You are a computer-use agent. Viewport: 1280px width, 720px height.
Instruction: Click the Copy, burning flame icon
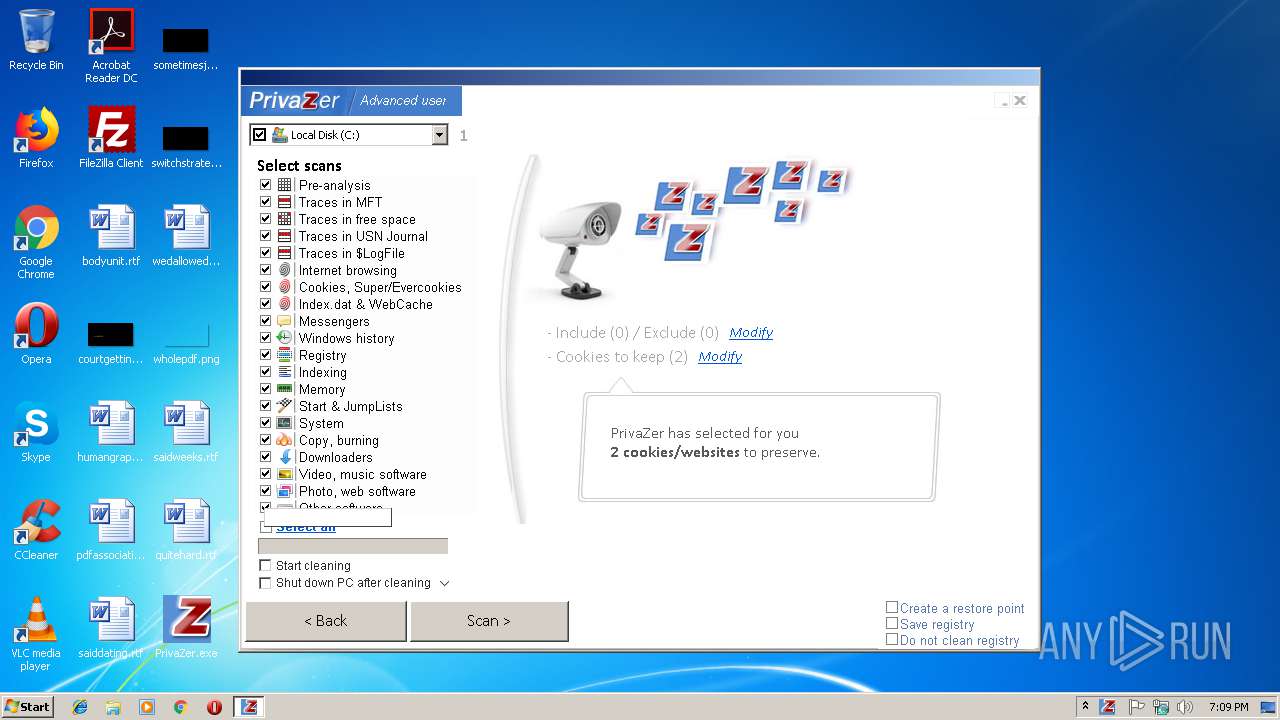click(x=285, y=440)
